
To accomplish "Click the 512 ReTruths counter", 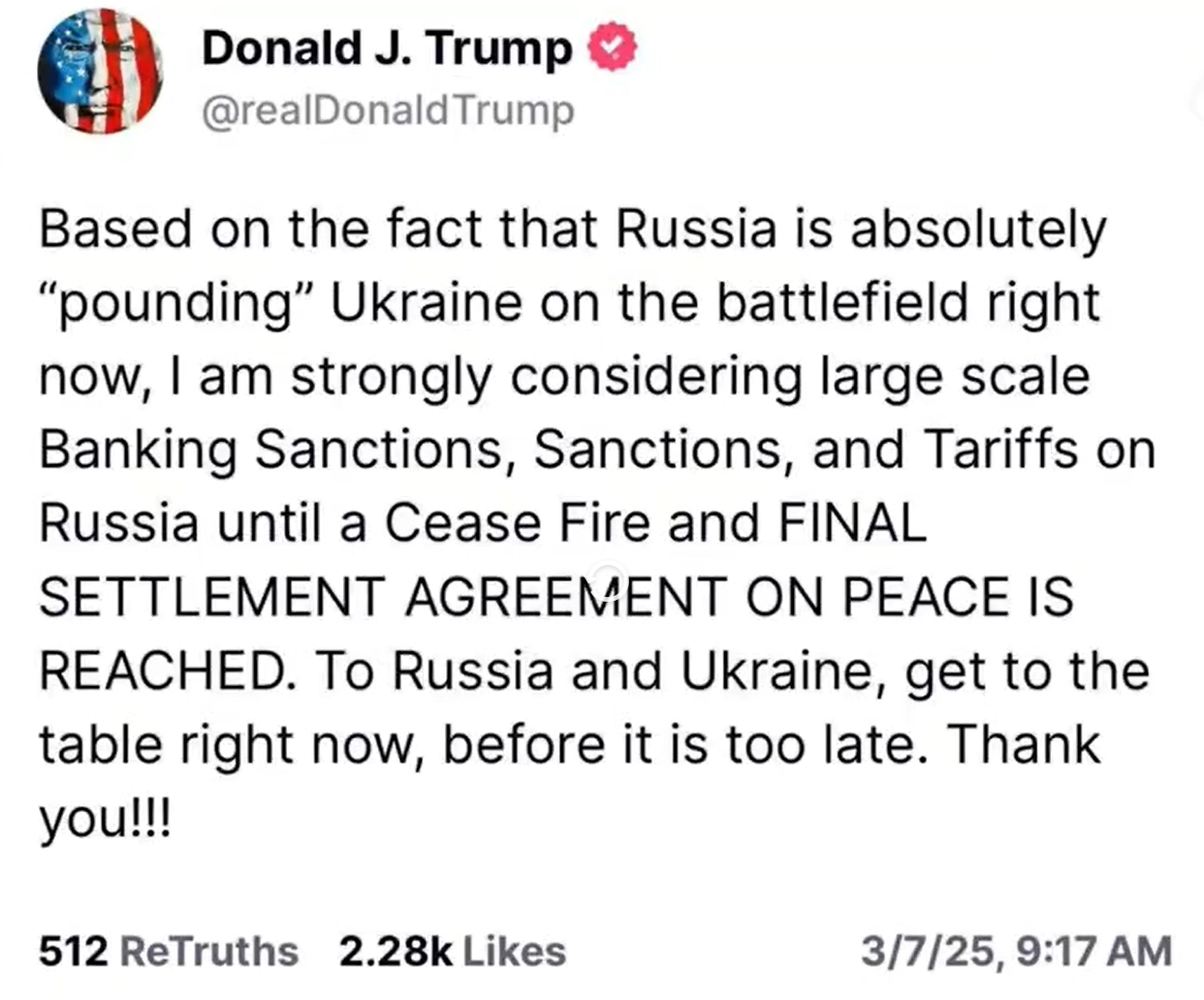I will tap(169, 951).
